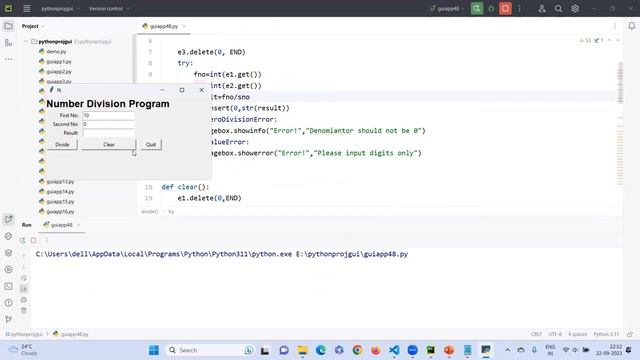The height and width of the screenshot is (360, 640).
Task: Clear the console with the trash icon
Action: 24,311
